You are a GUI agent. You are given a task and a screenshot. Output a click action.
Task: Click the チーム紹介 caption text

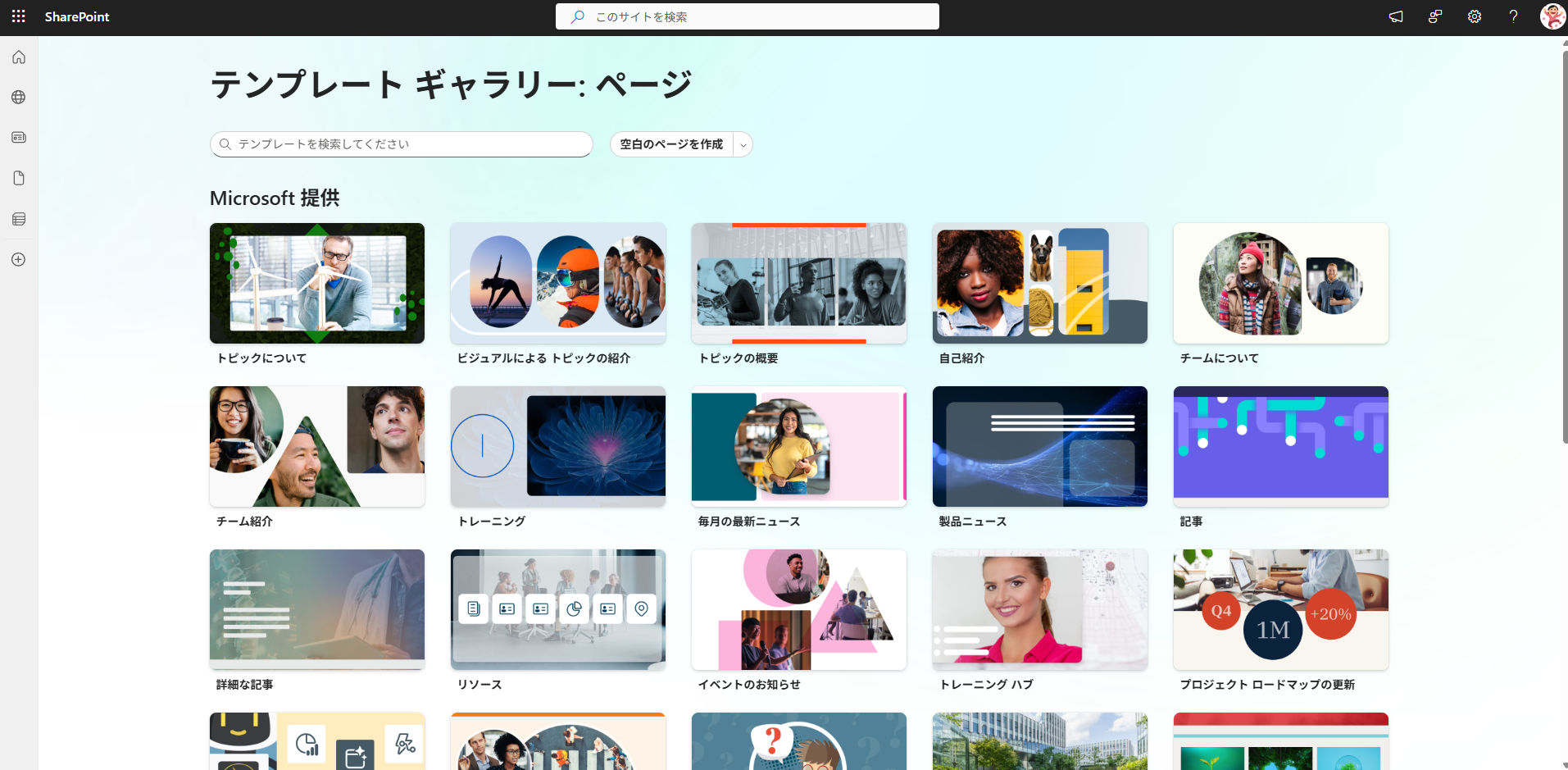pos(244,522)
